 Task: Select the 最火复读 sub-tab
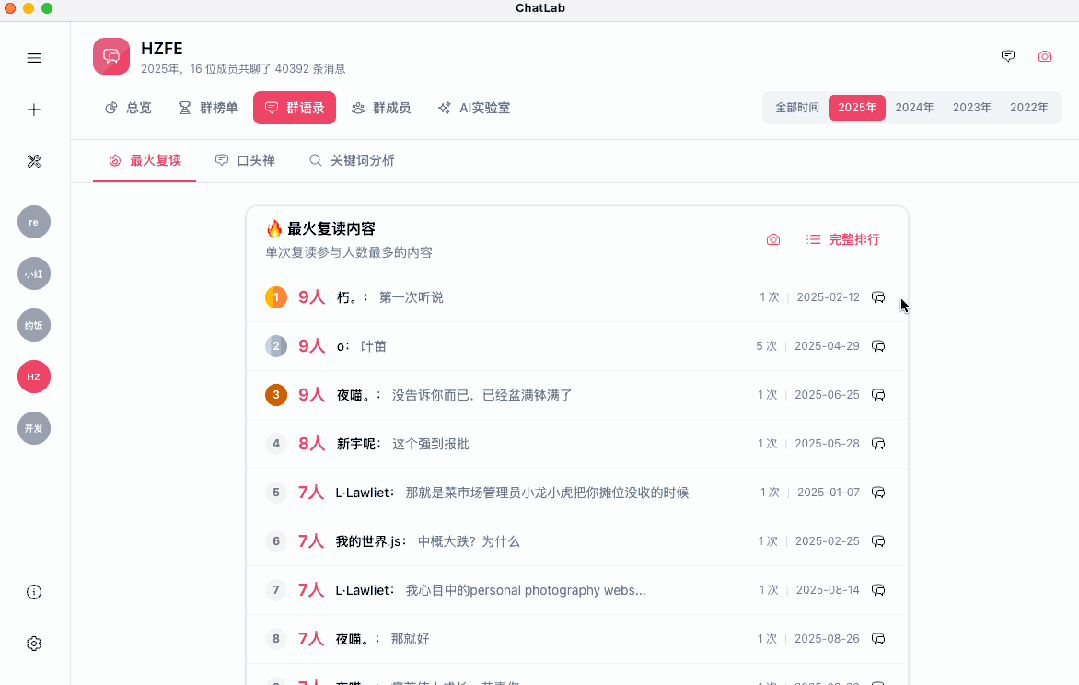(145, 161)
